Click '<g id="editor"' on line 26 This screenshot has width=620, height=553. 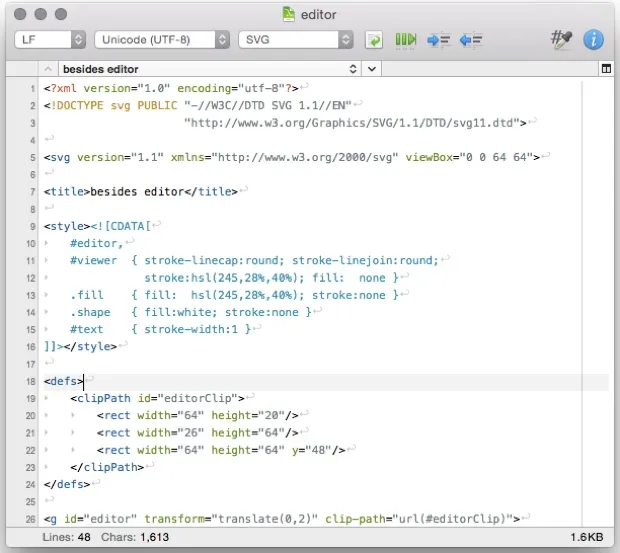point(90,519)
